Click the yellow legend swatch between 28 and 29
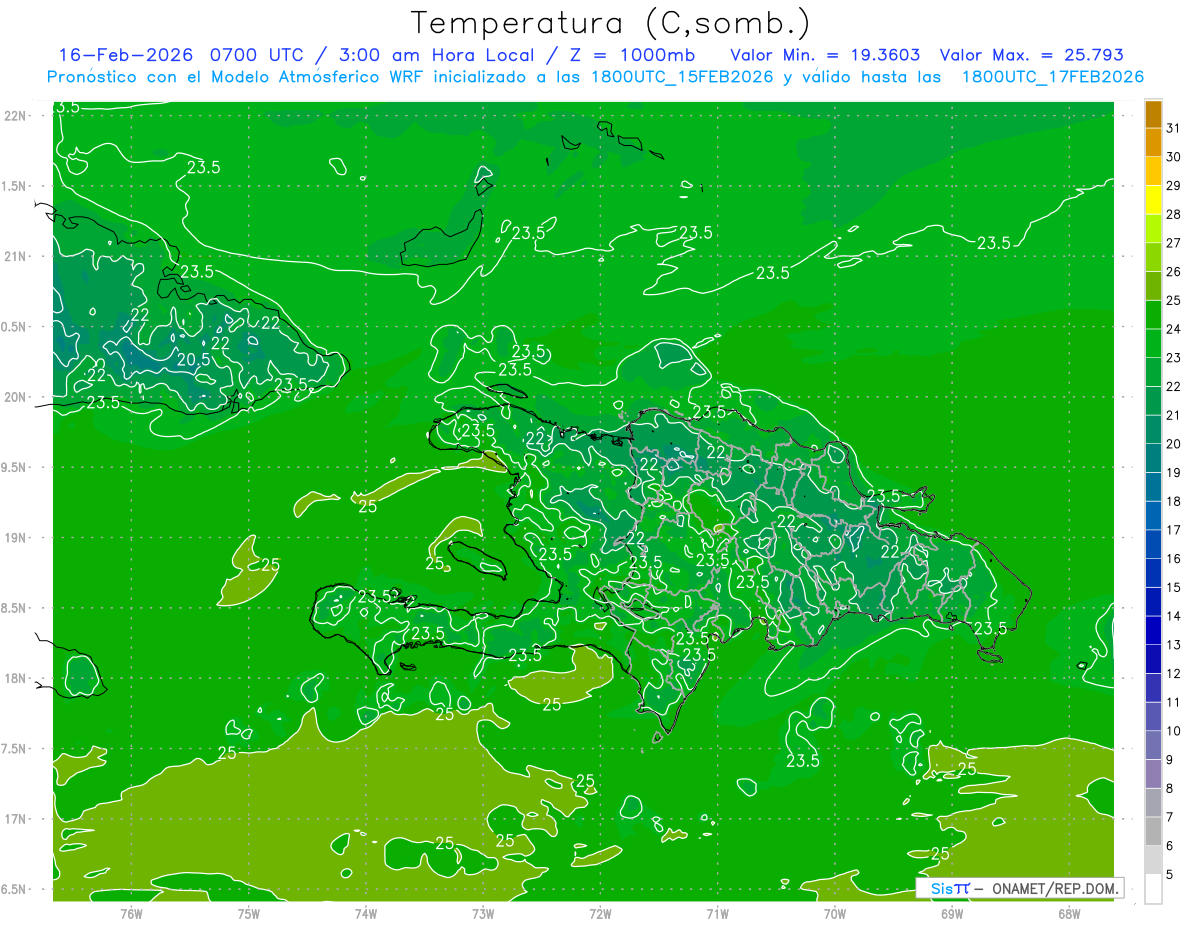The image size is (1200, 927). 1153,200
